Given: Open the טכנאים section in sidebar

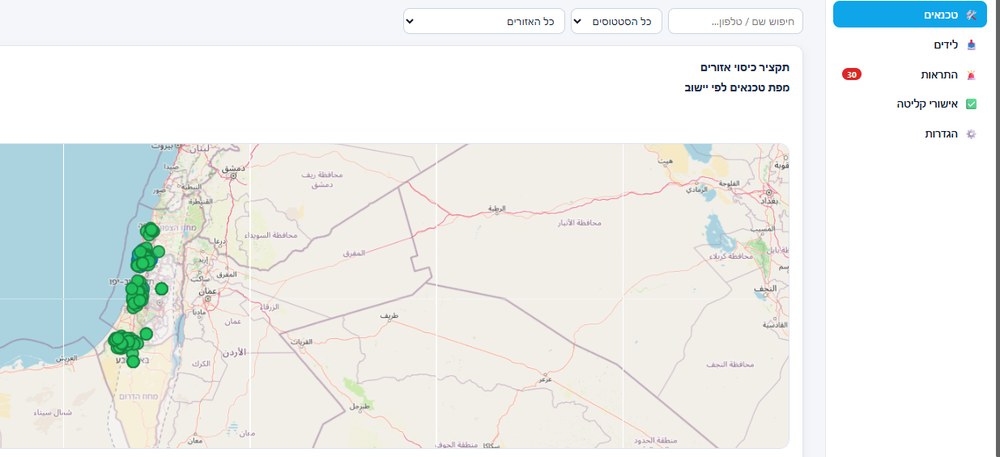Looking at the screenshot, I should pos(909,15).
